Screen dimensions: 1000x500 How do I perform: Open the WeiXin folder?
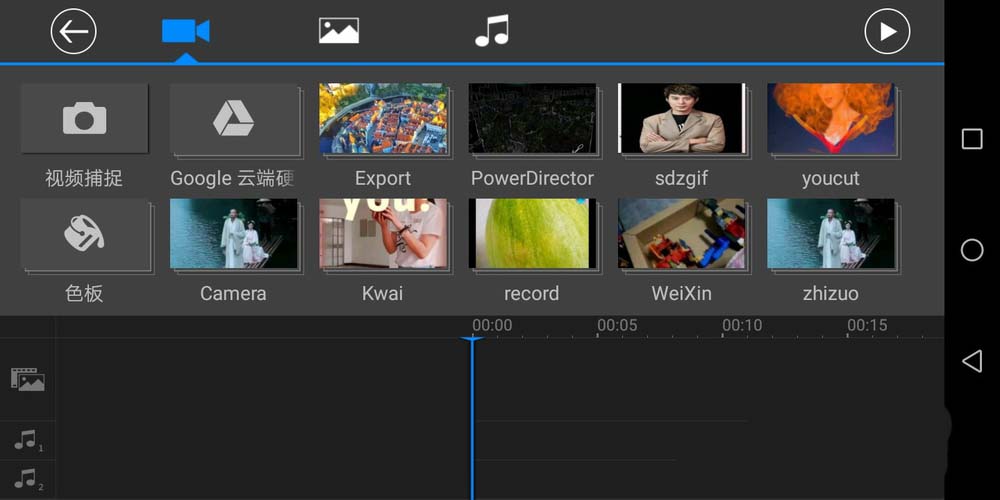pyautogui.click(x=681, y=234)
